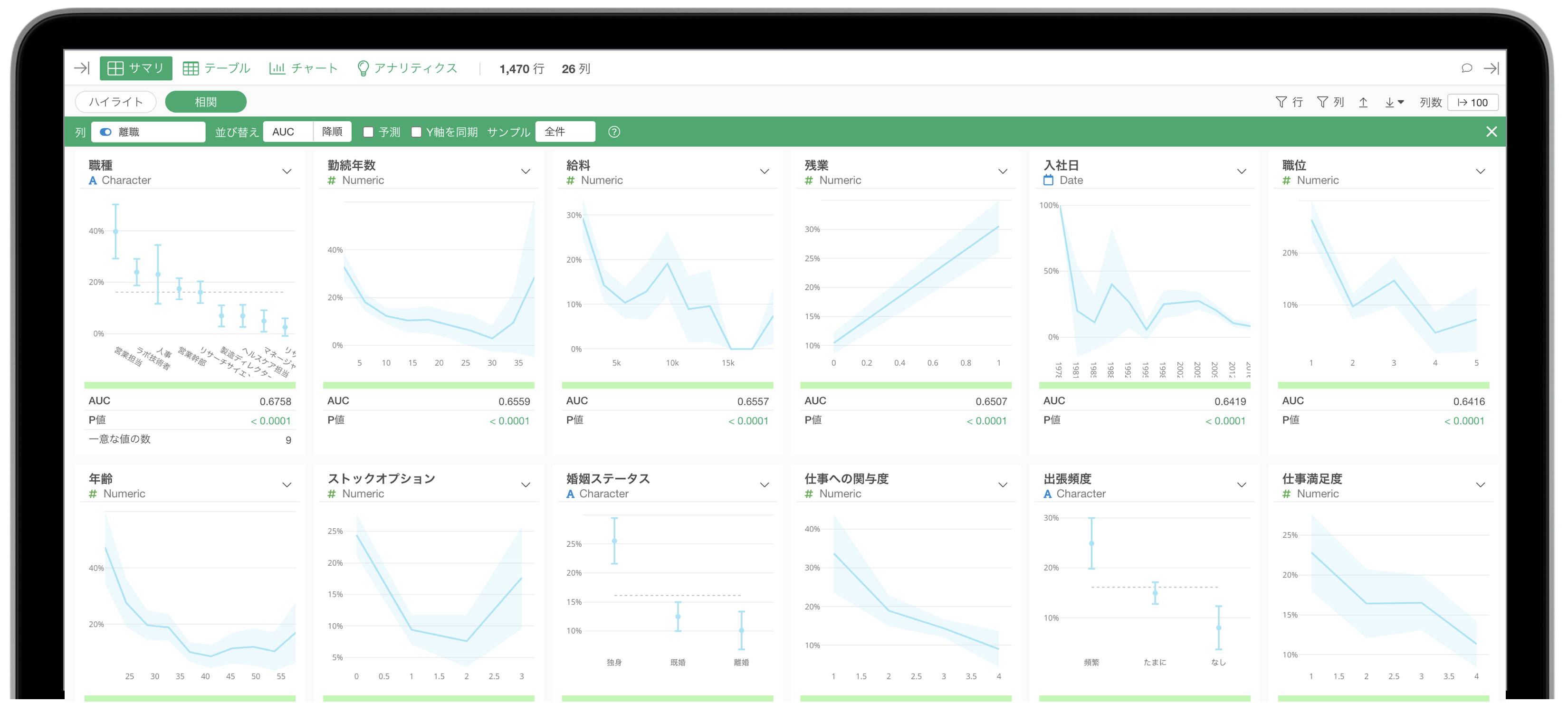Click the 一意な値の数 value 9
The width and height of the screenshot is (1568, 703).
[288, 441]
